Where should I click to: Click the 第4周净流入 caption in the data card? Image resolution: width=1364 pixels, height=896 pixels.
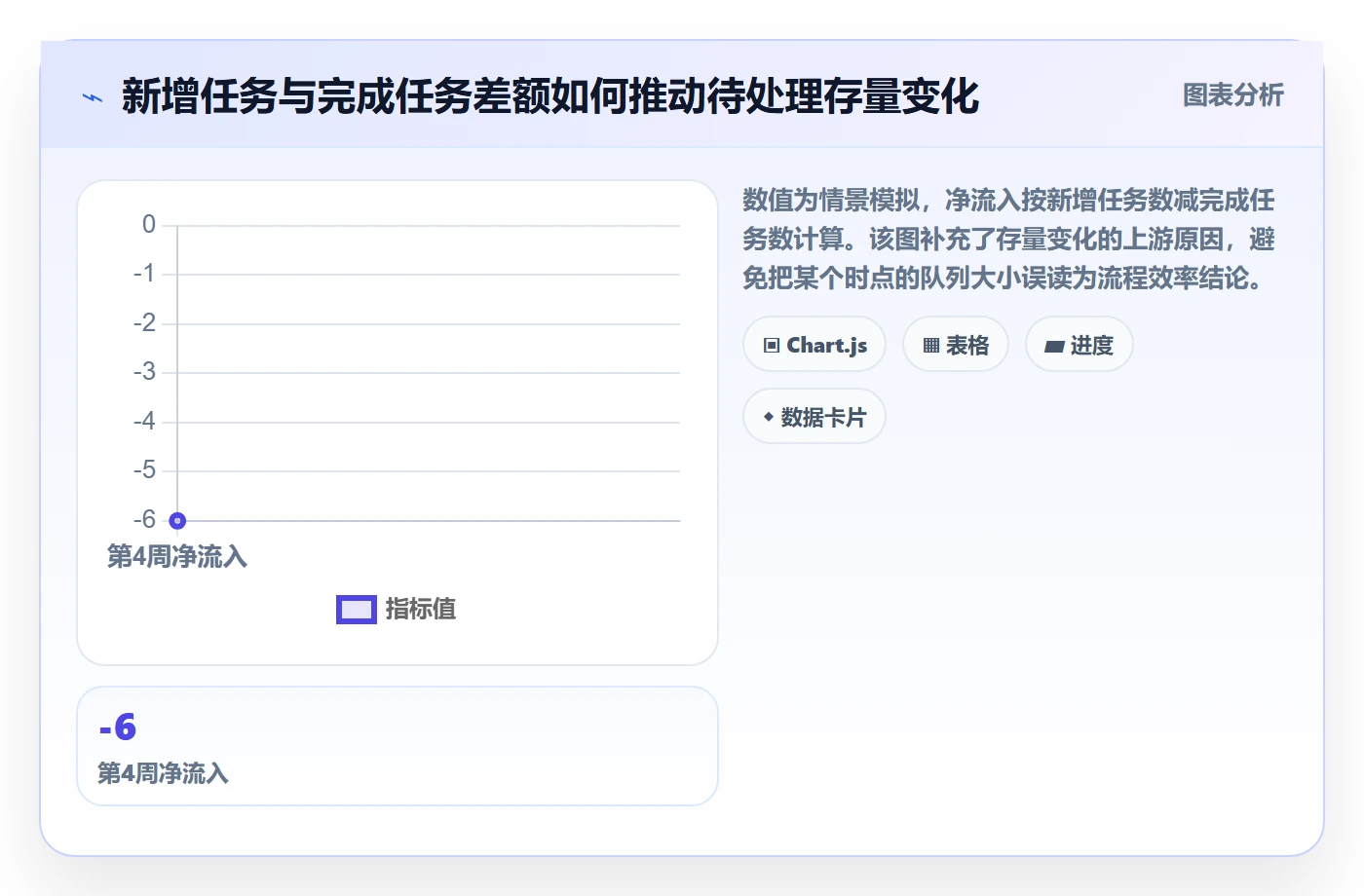point(163,773)
